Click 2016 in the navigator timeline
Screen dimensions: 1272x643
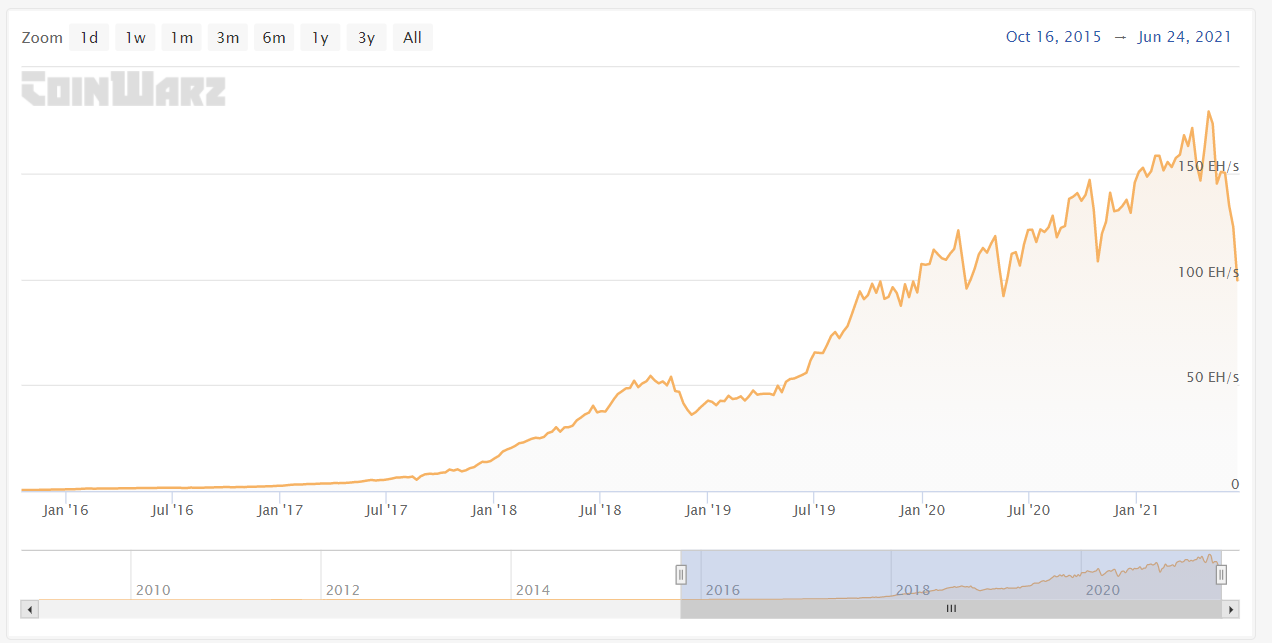click(x=723, y=590)
